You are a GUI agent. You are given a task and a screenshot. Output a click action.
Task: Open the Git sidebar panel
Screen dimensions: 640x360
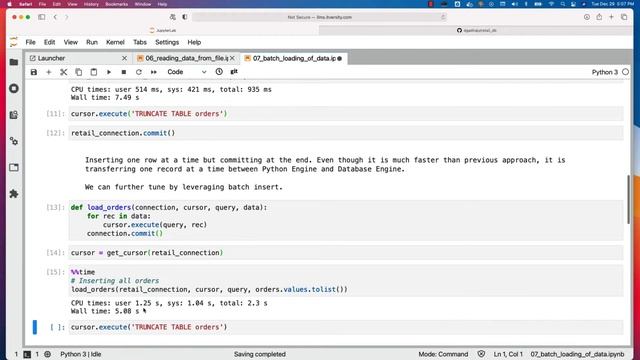(x=14, y=115)
